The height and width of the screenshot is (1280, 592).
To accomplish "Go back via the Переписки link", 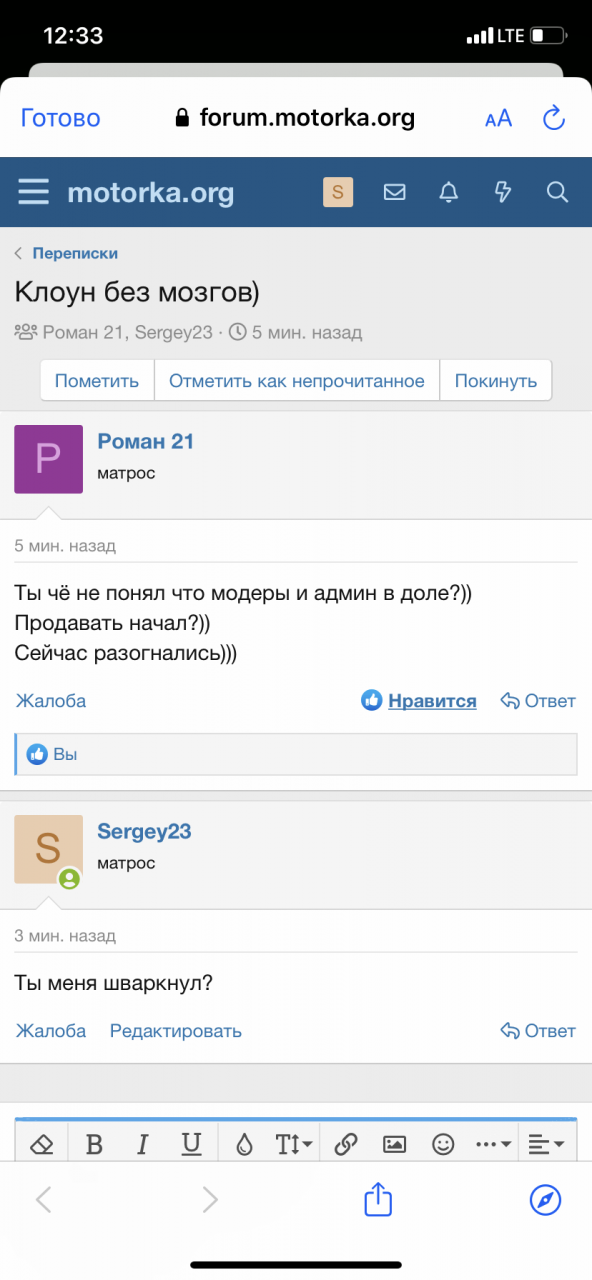I will pos(75,253).
